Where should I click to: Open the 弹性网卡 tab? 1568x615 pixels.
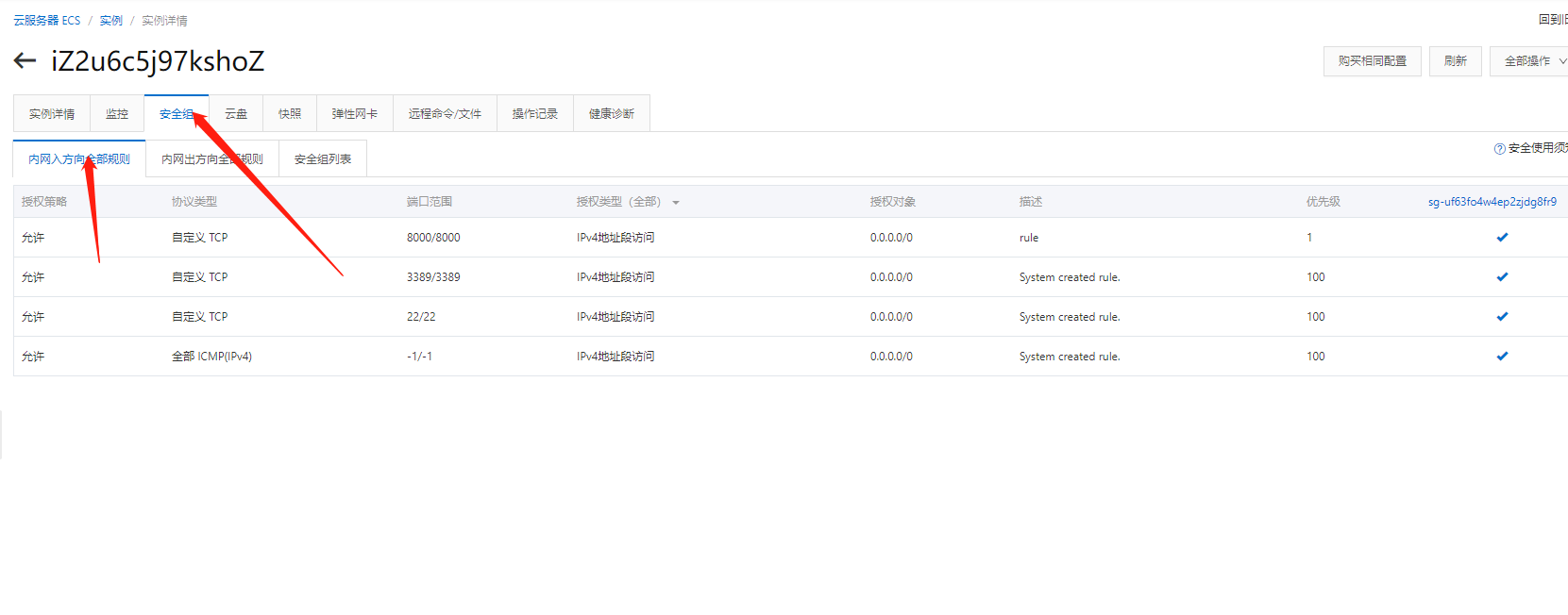(x=355, y=114)
